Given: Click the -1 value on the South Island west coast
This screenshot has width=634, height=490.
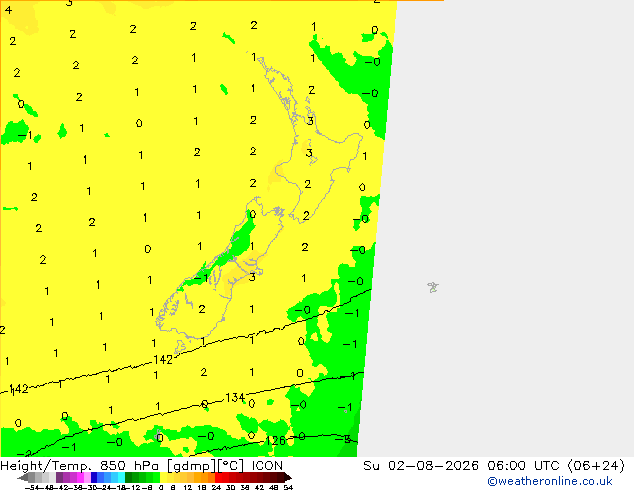Looking at the screenshot, I should 201,278.
